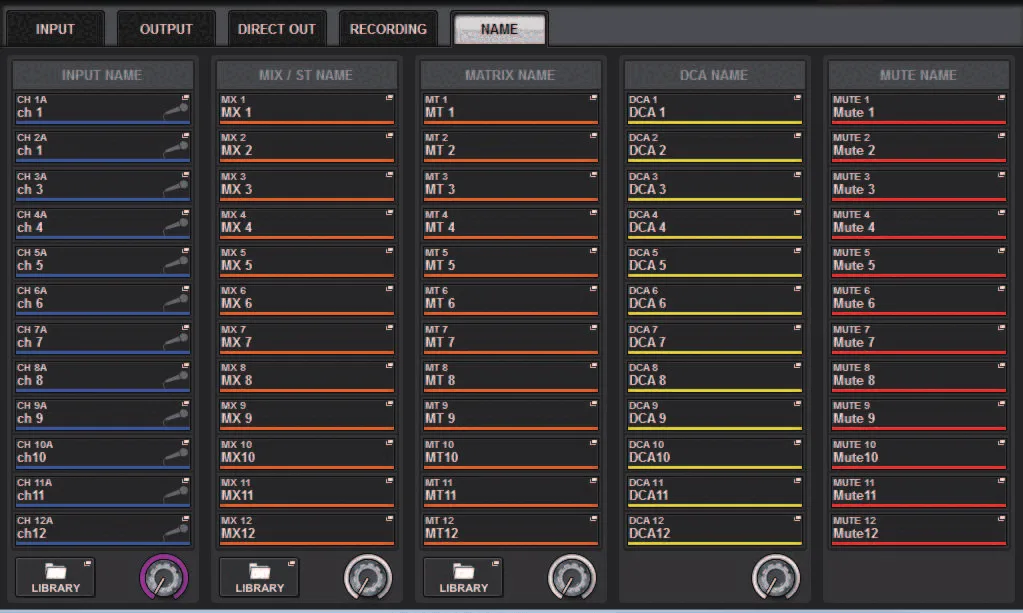Screen dimensions: 1023x613
Task: Edit the MT 7 name field
Action: pyautogui.click(x=511, y=338)
